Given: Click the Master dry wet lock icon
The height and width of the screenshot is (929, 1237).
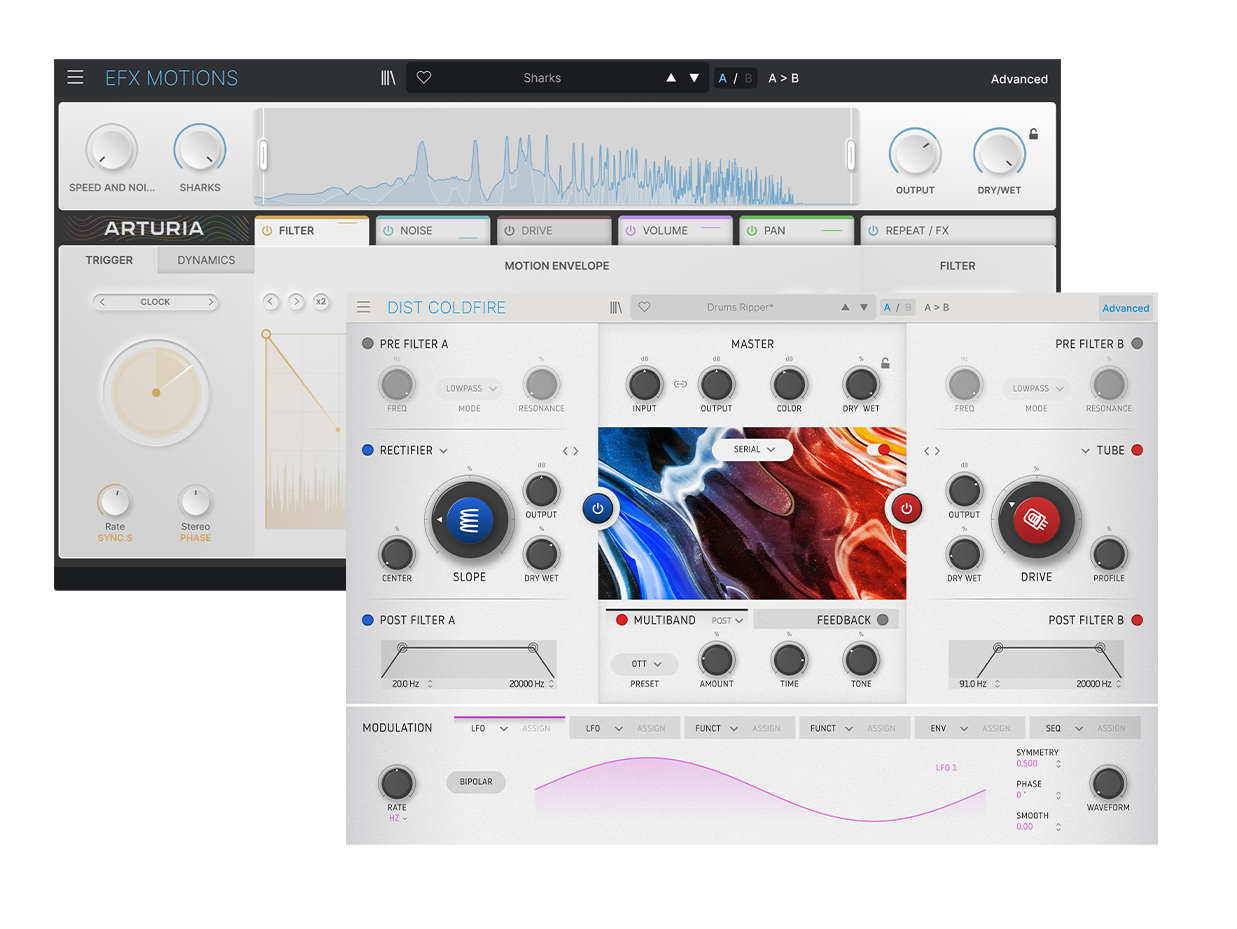Looking at the screenshot, I should (885, 364).
